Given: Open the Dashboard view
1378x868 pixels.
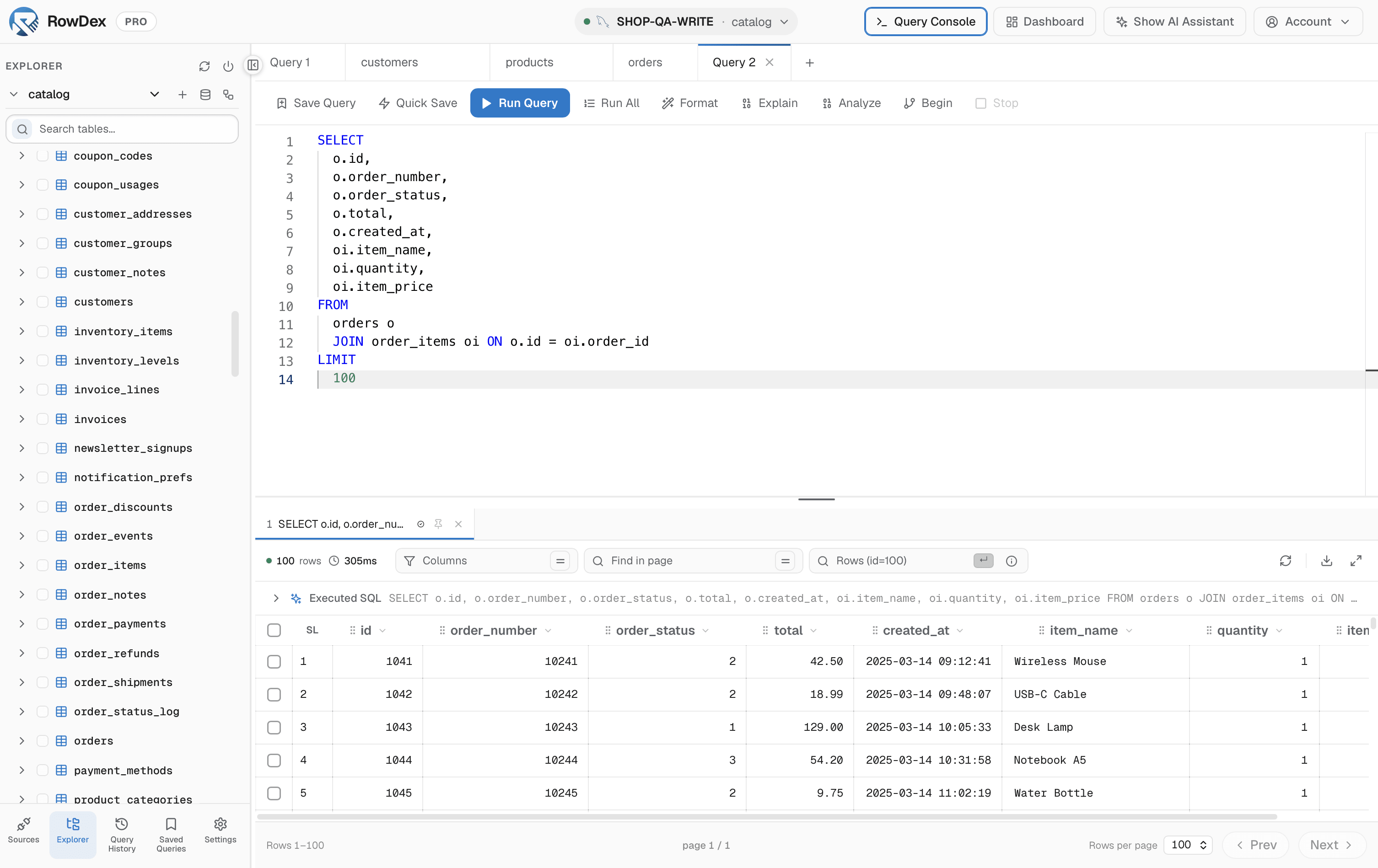Looking at the screenshot, I should click(x=1044, y=22).
